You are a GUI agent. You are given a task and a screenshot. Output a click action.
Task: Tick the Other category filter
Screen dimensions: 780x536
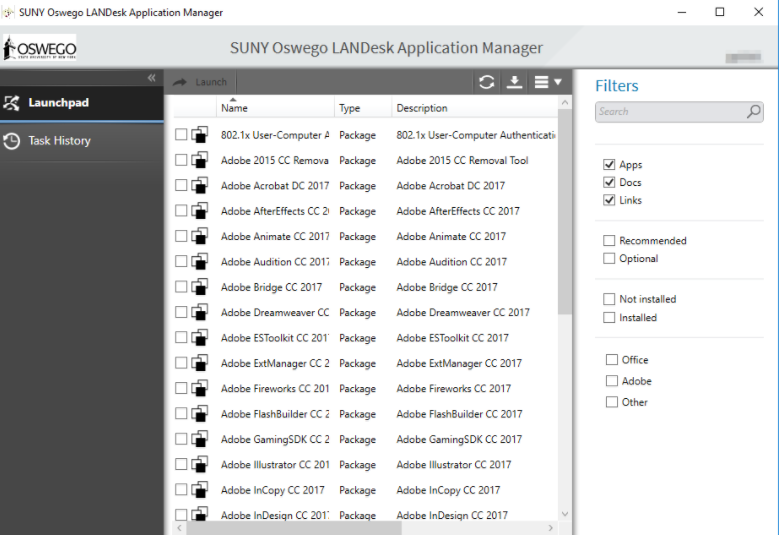pos(611,402)
